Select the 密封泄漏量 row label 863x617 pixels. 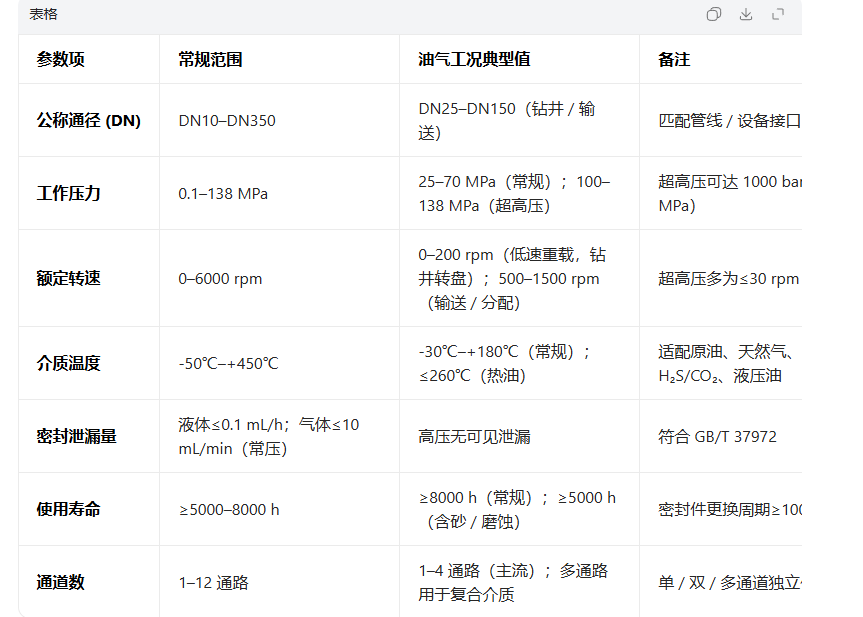click(77, 437)
